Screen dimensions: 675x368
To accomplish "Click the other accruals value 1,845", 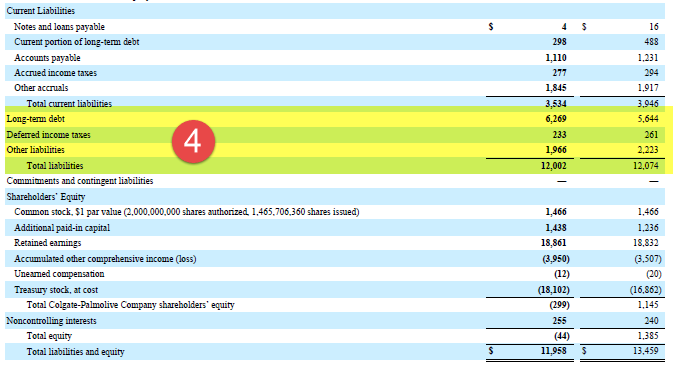I will [556, 88].
